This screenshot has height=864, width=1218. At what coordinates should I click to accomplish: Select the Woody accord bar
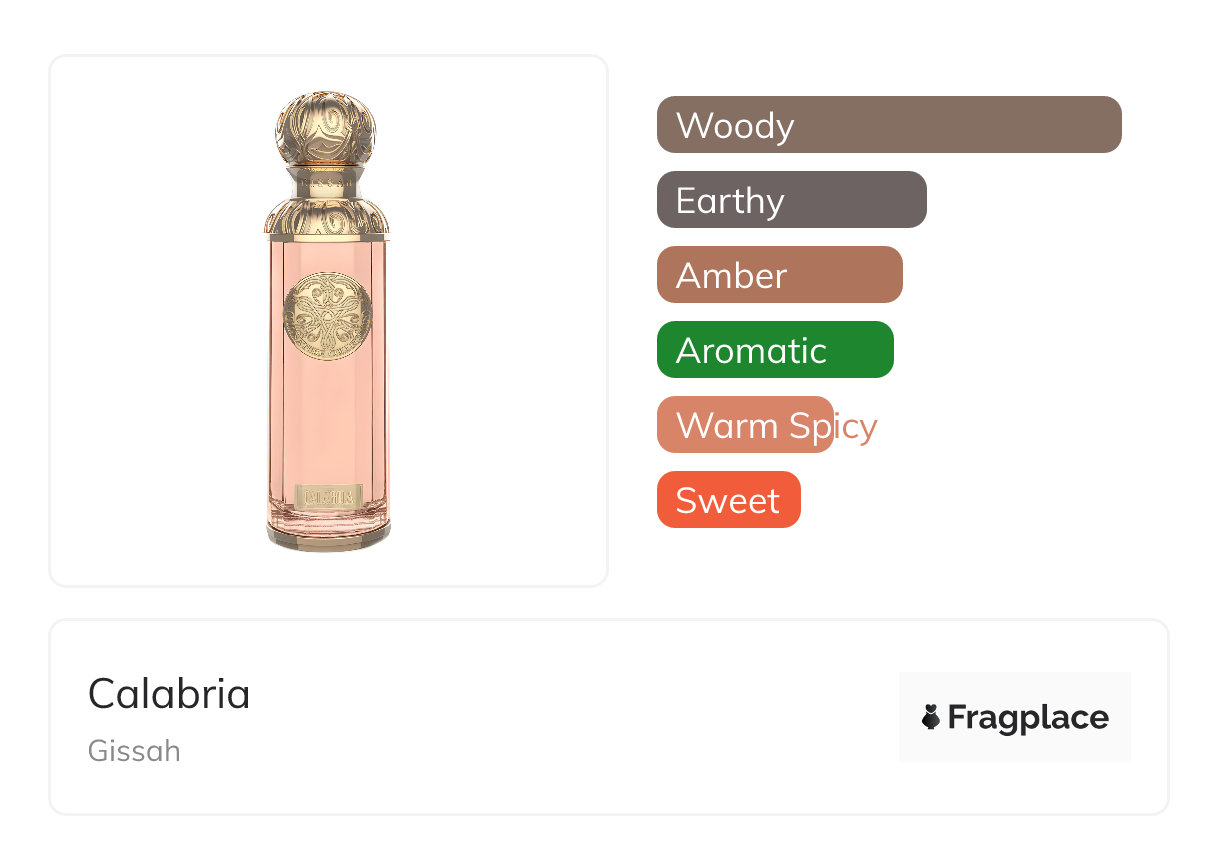tap(888, 125)
